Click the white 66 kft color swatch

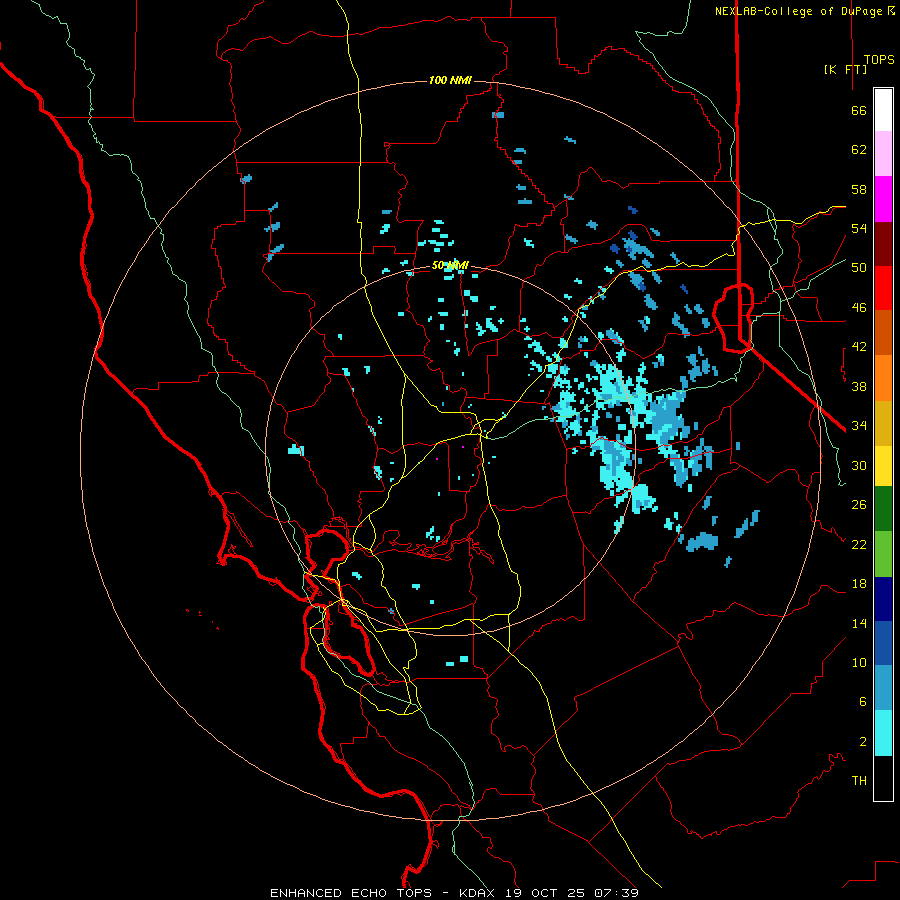pos(883,110)
